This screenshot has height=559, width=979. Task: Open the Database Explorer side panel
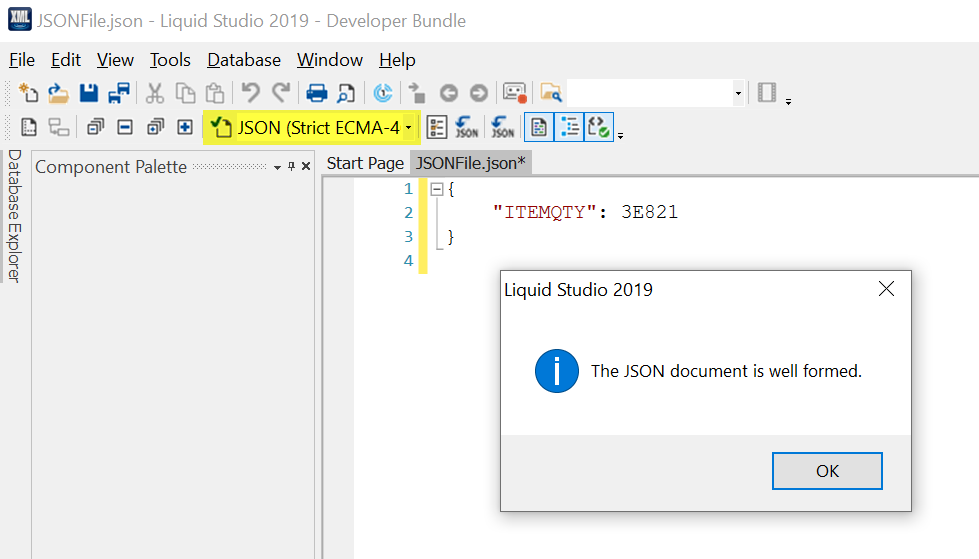[x=14, y=216]
